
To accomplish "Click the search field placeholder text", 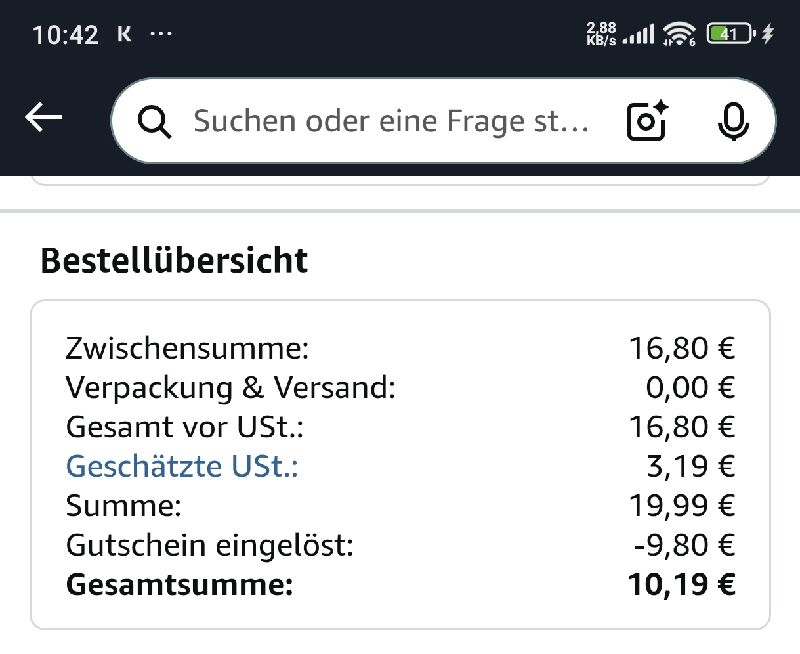I will pyautogui.click(x=391, y=121).
